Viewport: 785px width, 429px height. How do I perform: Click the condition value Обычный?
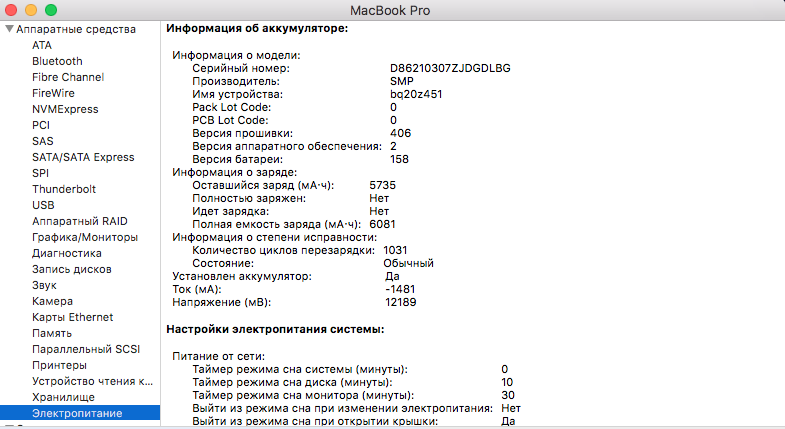(409, 263)
